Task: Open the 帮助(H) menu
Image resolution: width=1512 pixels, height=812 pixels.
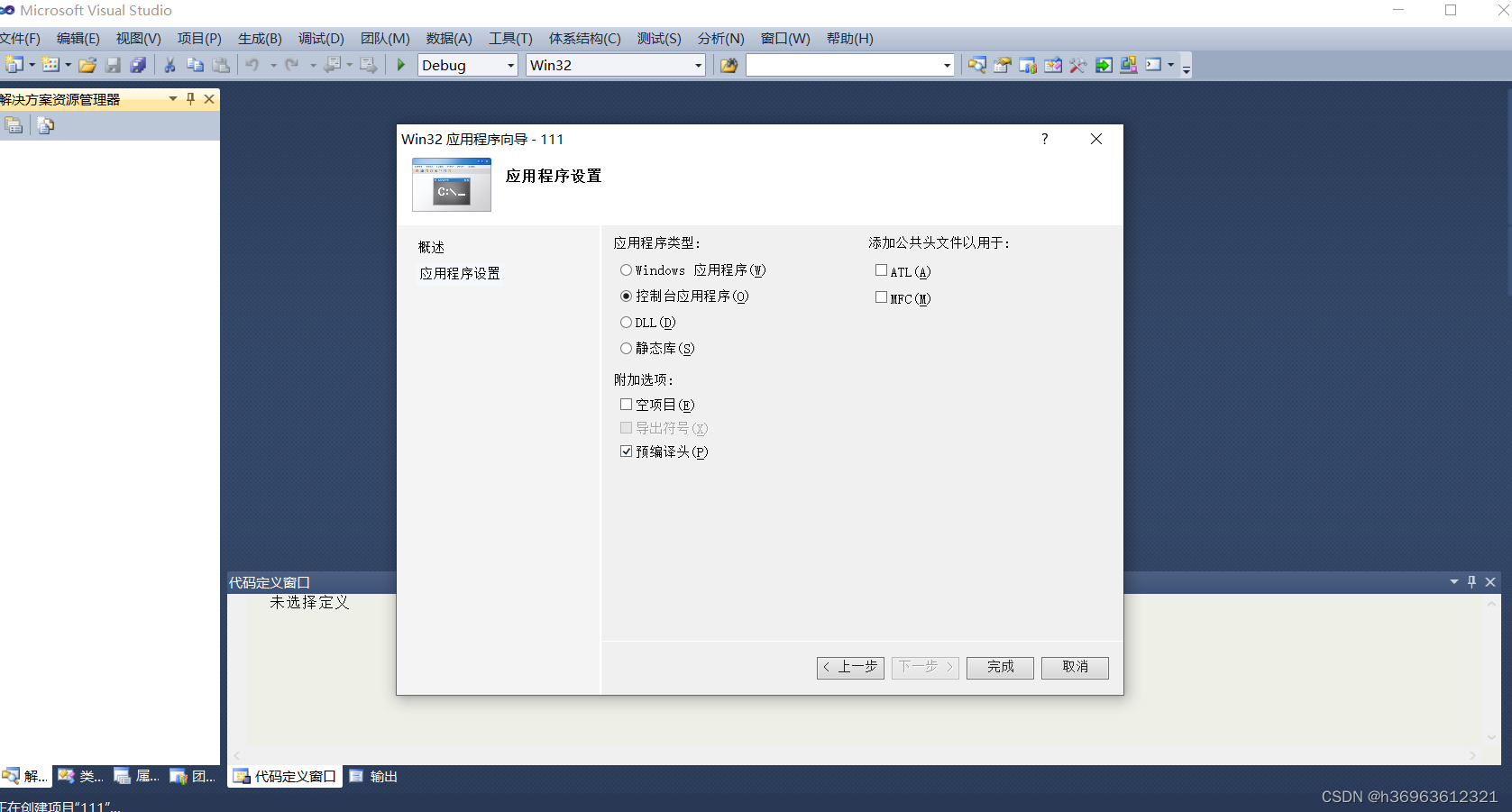Action: click(849, 39)
